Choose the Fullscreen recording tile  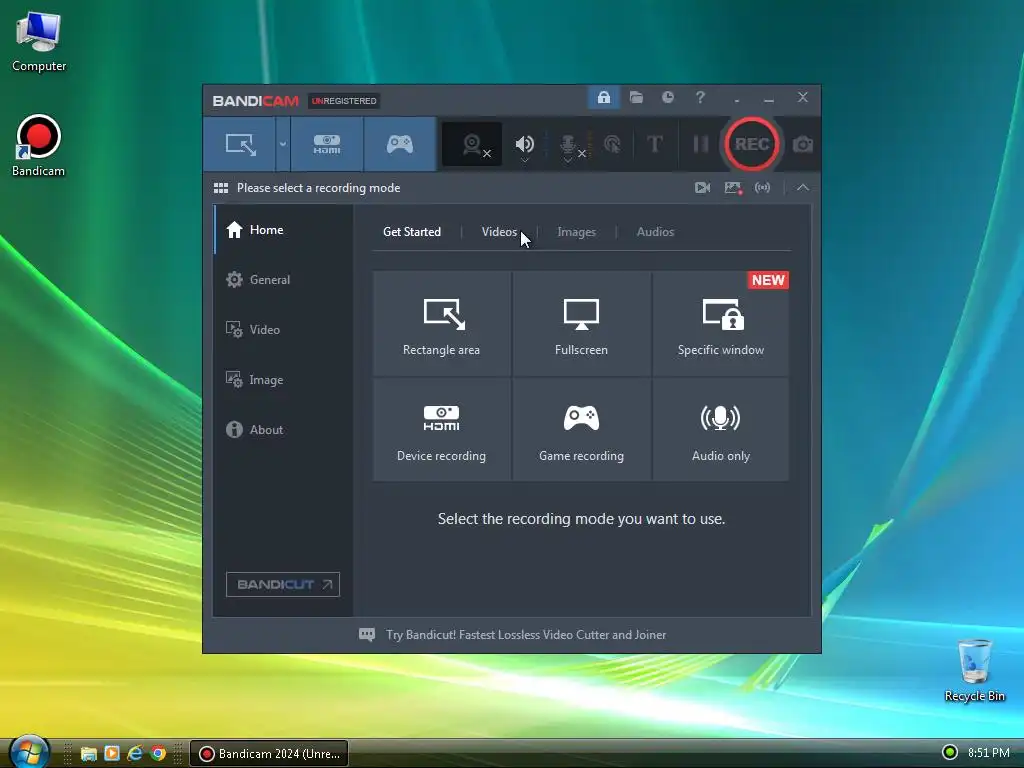(581, 324)
